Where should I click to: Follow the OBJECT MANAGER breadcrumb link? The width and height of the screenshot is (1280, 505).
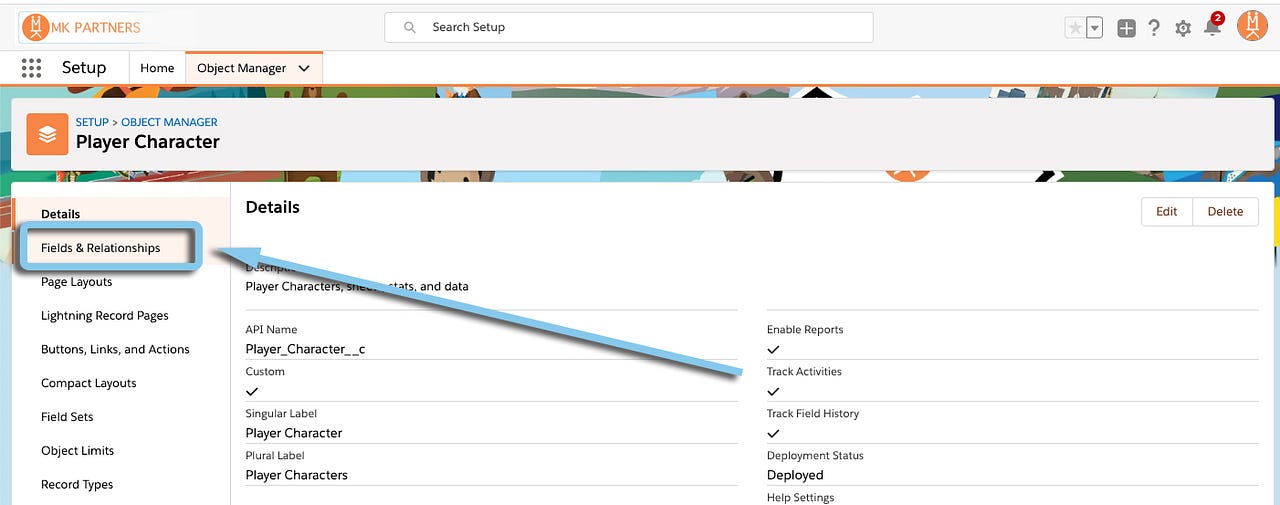(169, 122)
